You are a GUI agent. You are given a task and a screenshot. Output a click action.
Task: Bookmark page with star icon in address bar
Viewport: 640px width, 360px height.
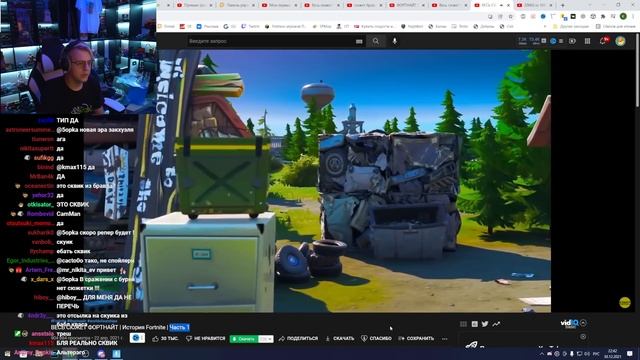click(x=510, y=16)
